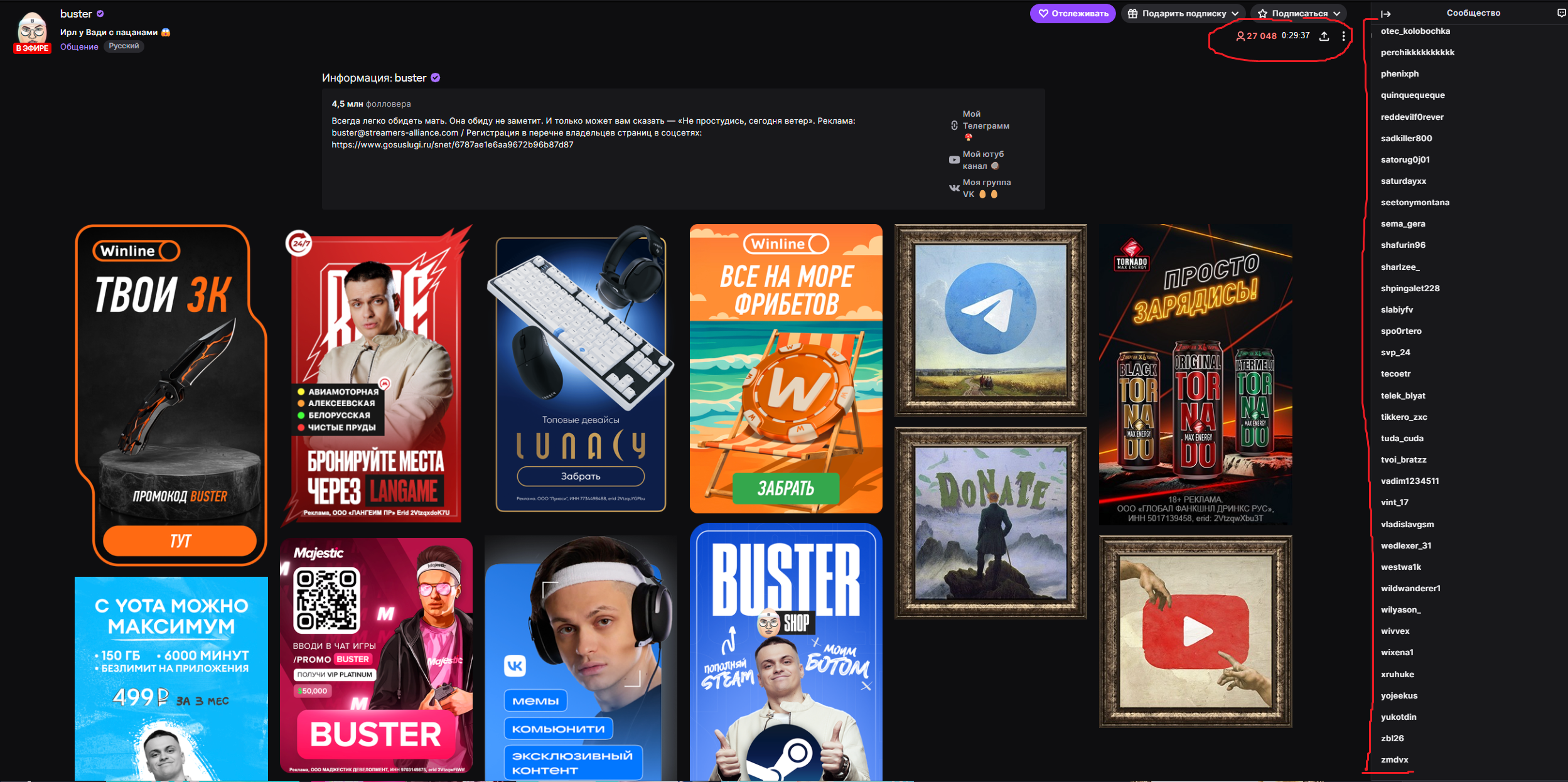
Task: Click the buster channel name
Action: pyautogui.click(x=76, y=13)
